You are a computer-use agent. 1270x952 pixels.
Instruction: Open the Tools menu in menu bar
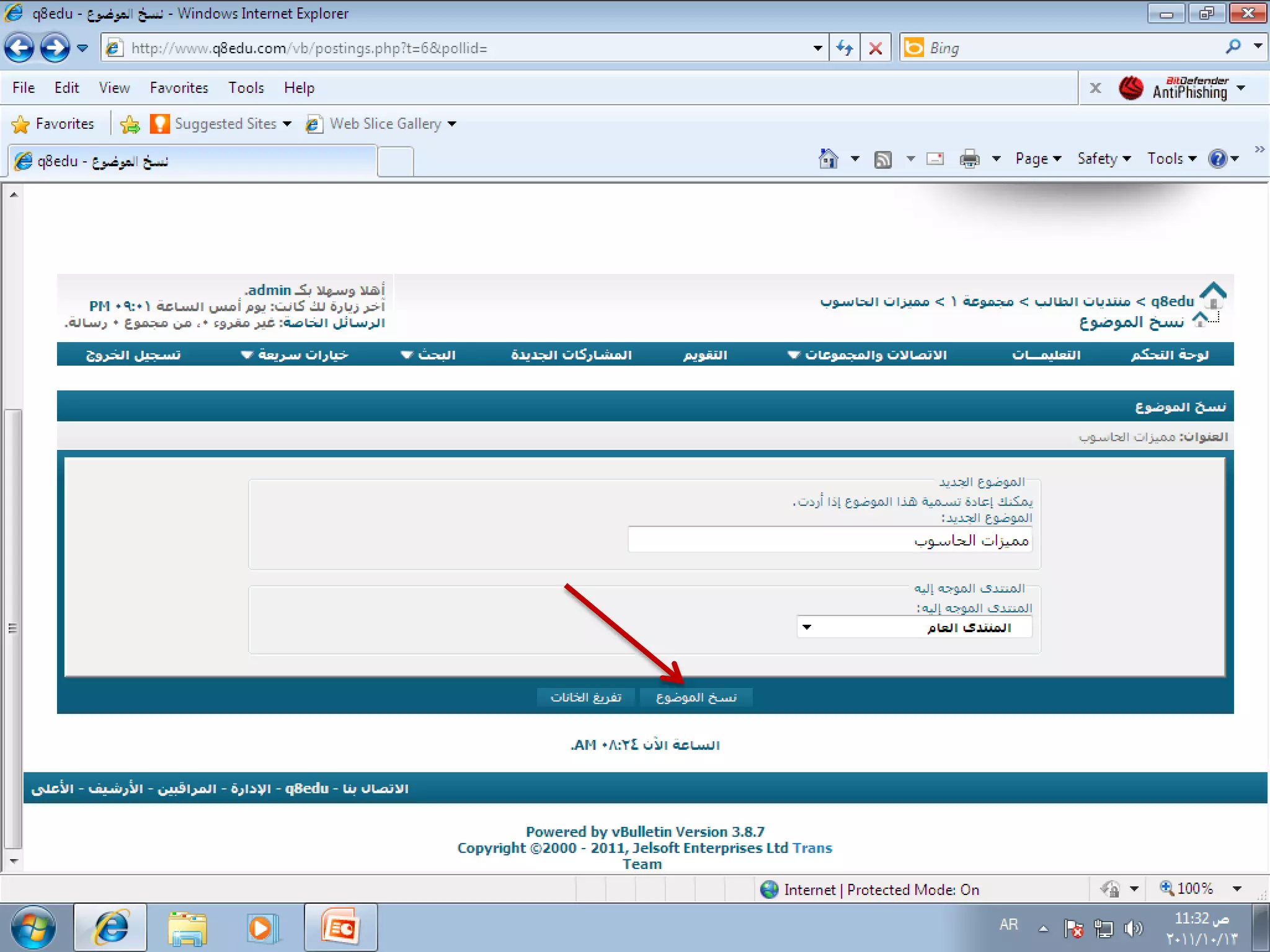[x=246, y=88]
